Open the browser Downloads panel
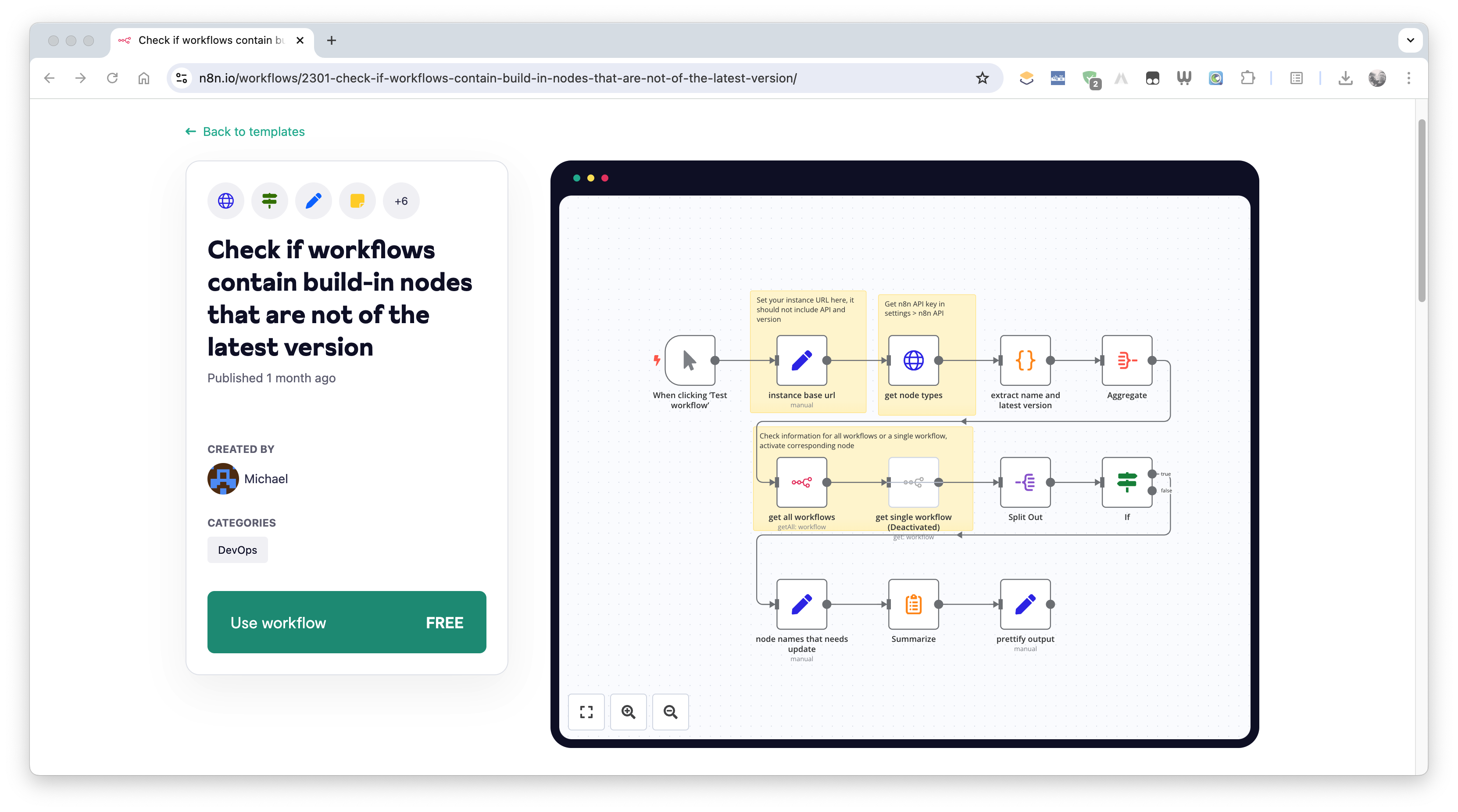Screen dimensions: 1458x812 (x=1345, y=78)
